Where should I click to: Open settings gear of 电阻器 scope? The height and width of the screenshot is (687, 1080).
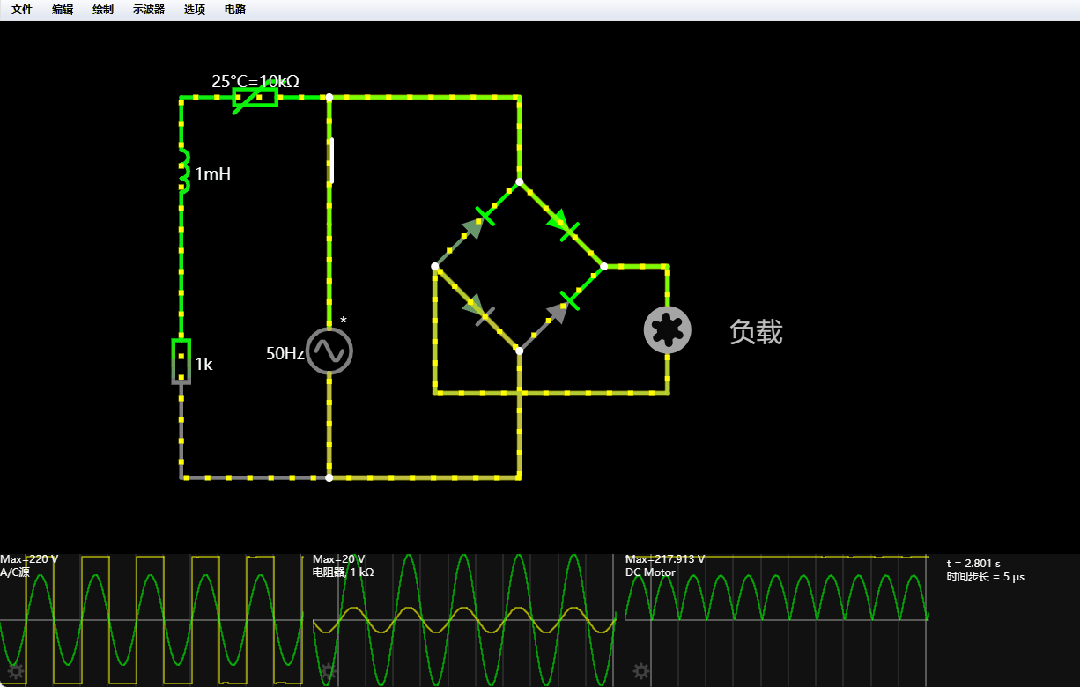point(329,671)
